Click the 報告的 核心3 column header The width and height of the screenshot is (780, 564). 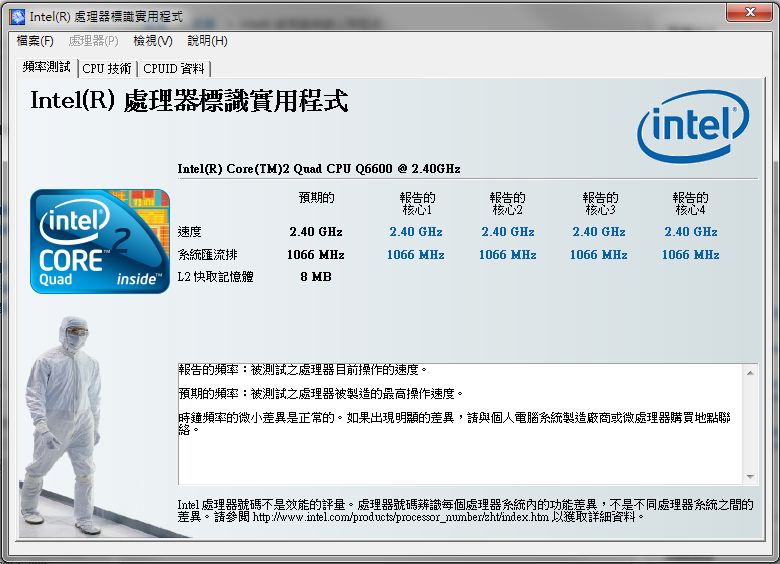tap(600, 203)
